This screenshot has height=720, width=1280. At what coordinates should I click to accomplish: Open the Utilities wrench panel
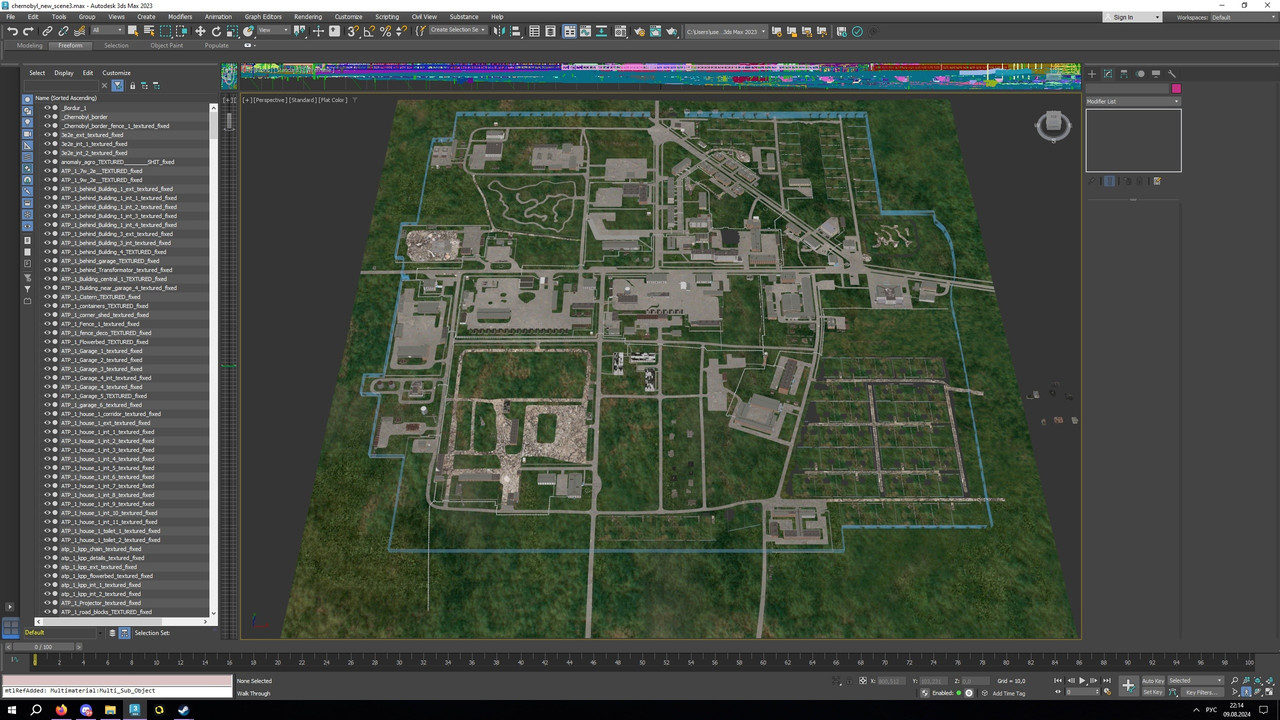pos(1172,73)
